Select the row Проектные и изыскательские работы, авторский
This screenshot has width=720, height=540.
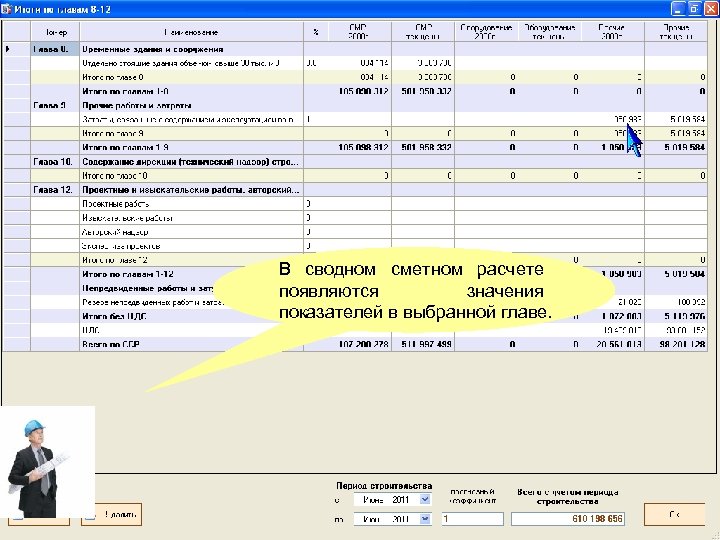pos(354,190)
